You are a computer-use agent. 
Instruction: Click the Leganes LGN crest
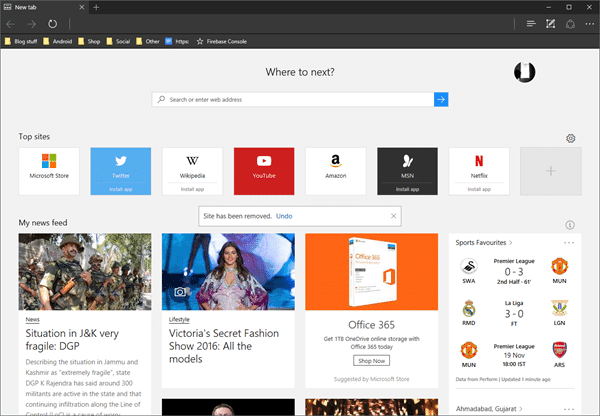[559, 308]
